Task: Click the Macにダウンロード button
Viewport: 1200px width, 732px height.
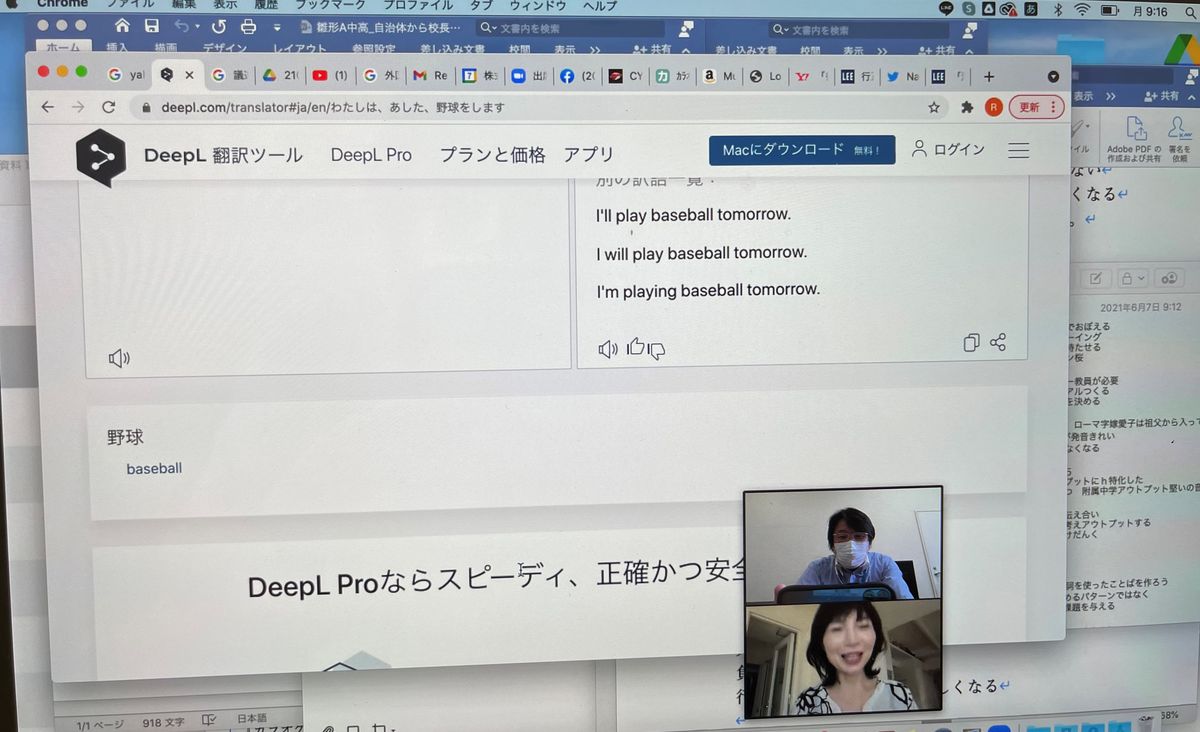Action: click(x=802, y=150)
